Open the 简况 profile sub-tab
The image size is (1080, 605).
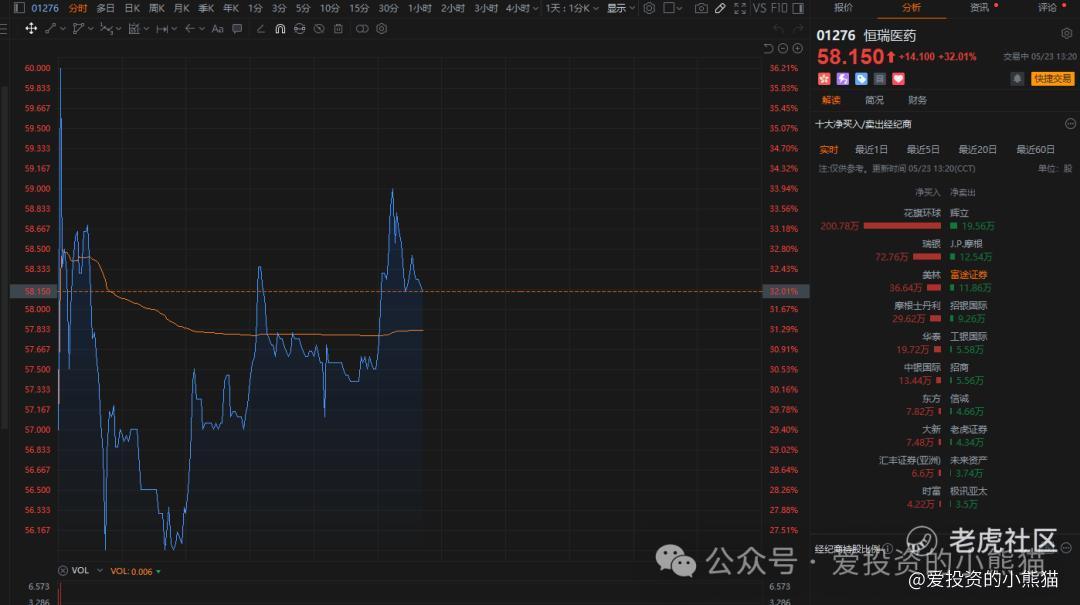[874, 100]
